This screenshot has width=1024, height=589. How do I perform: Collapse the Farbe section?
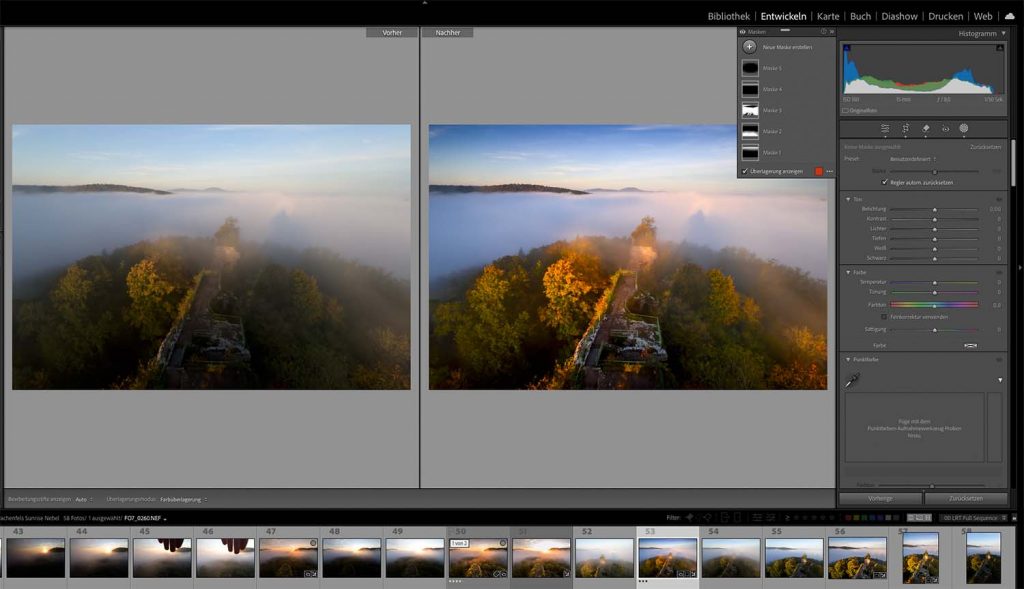pos(848,272)
